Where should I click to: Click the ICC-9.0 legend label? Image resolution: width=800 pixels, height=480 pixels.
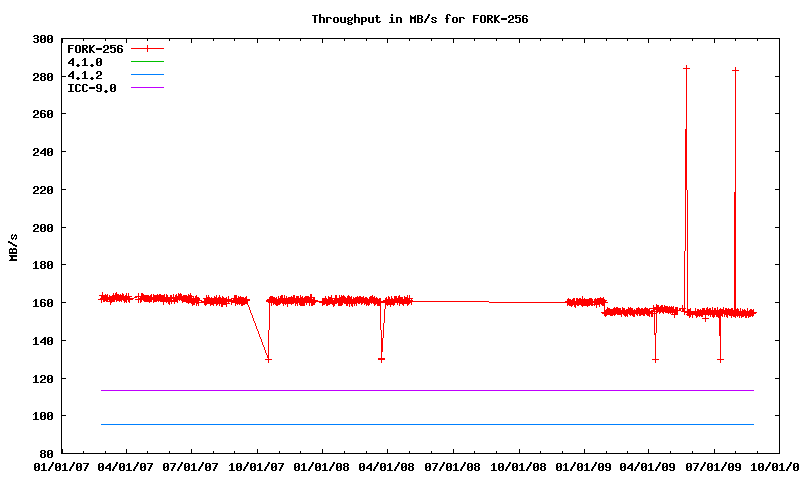coord(92,88)
